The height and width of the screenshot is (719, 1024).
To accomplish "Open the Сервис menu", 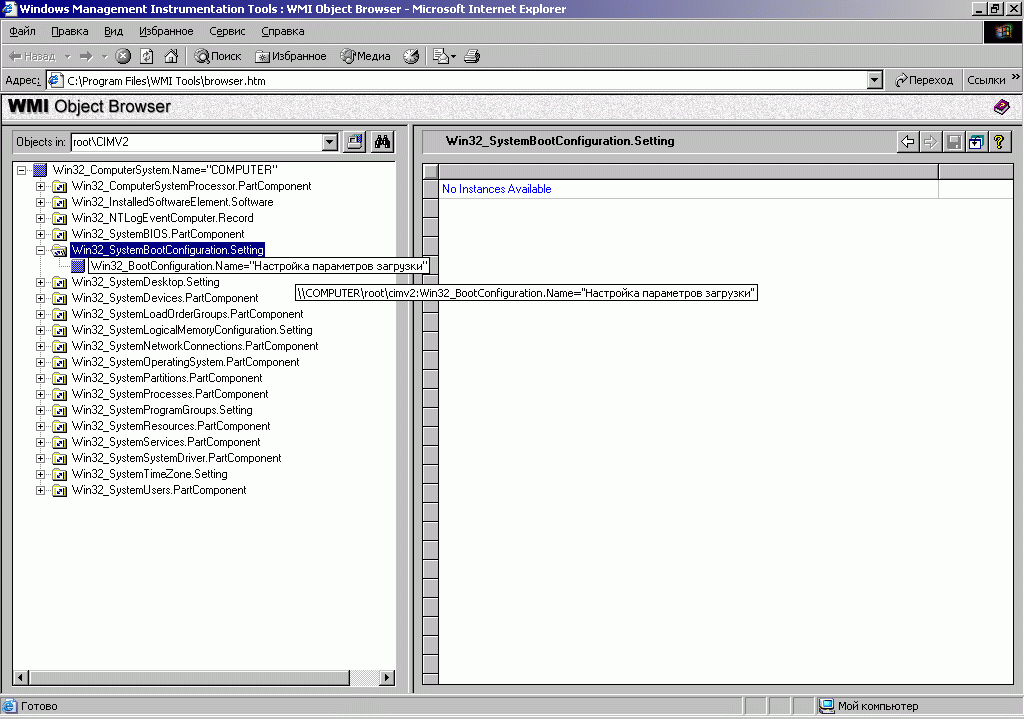I will point(227,31).
